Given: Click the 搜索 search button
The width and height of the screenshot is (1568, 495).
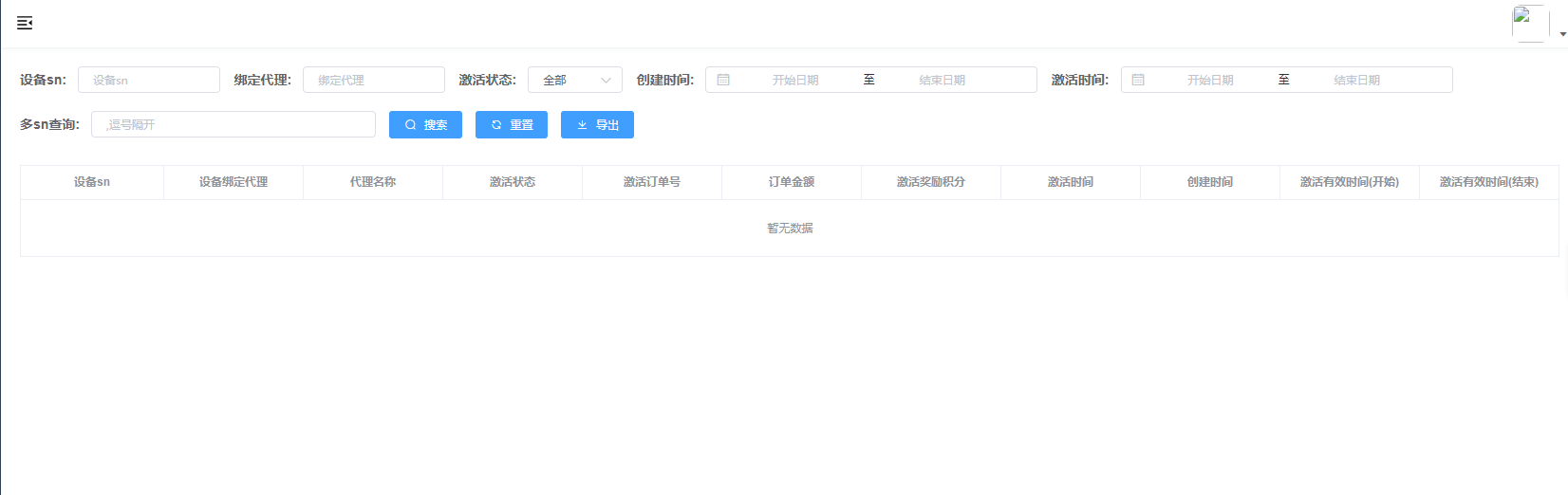Looking at the screenshot, I should (425, 125).
